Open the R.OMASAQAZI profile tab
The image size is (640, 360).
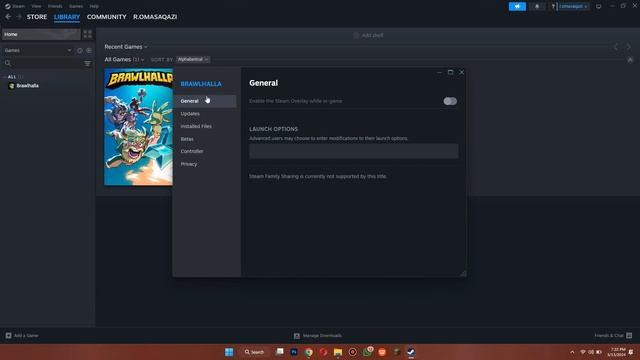[x=155, y=17]
